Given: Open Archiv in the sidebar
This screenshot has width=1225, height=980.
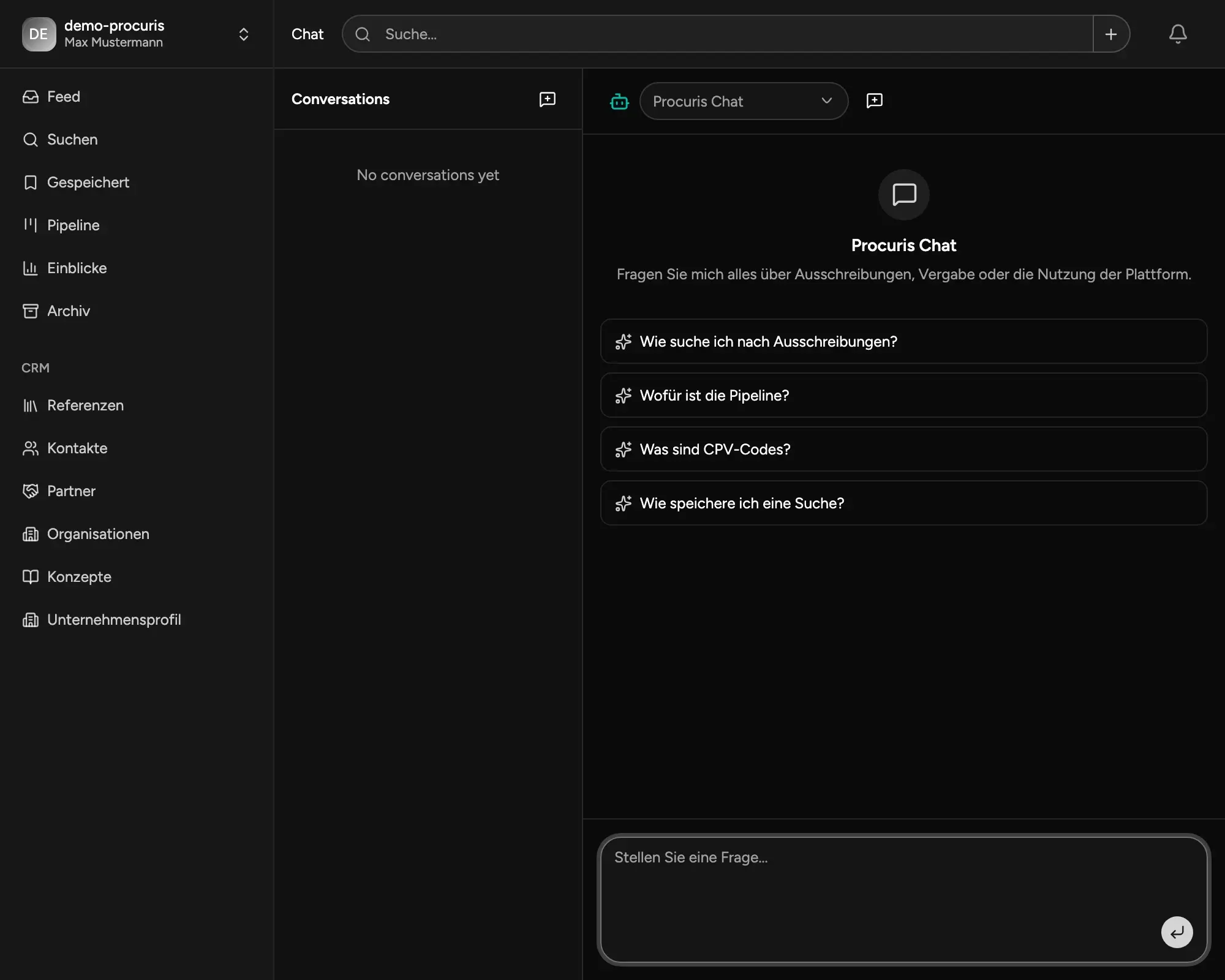Looking at the screenshot, I should point(136,311).
